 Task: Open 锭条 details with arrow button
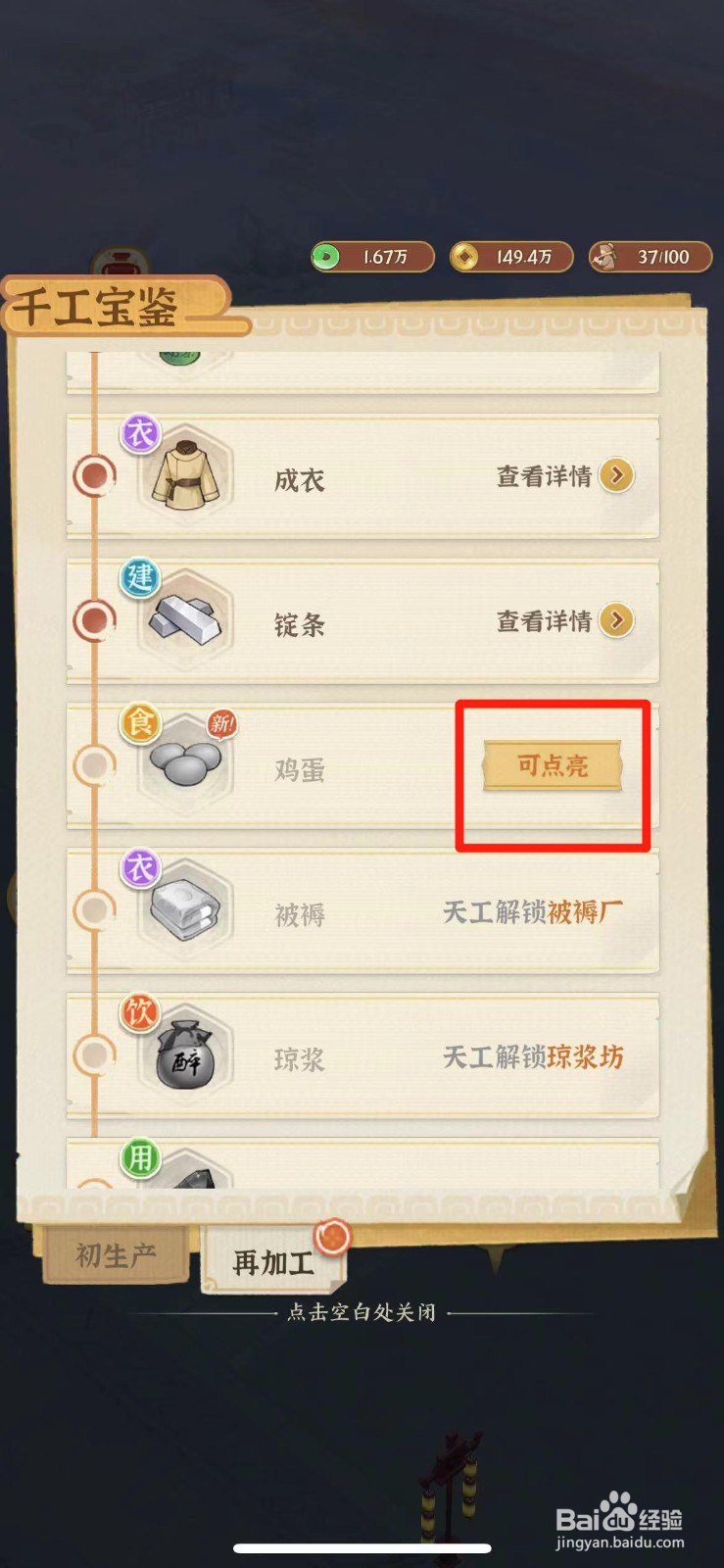(616, 619)
